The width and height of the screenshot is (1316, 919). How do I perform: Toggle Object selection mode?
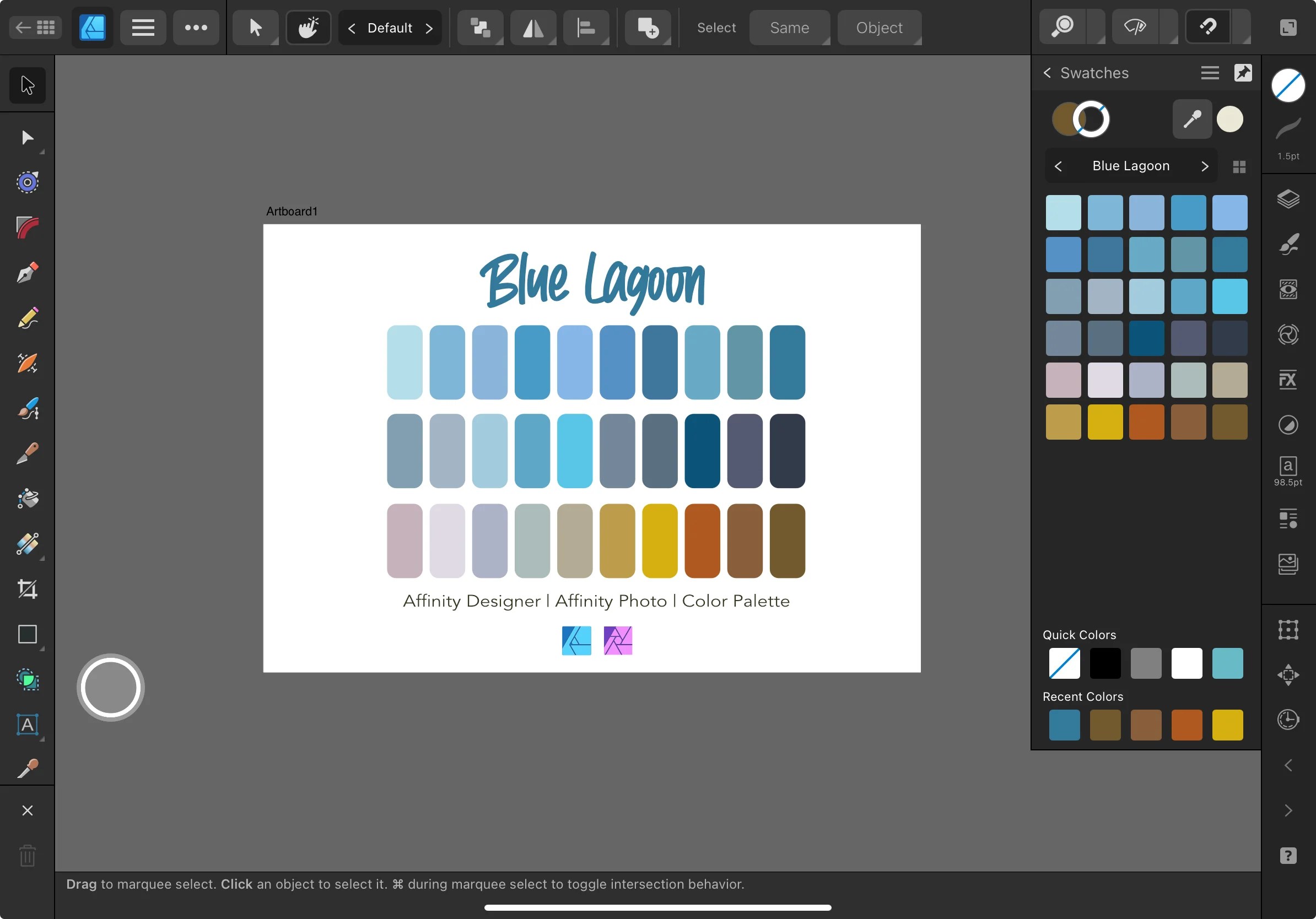(x=878, y=27)
